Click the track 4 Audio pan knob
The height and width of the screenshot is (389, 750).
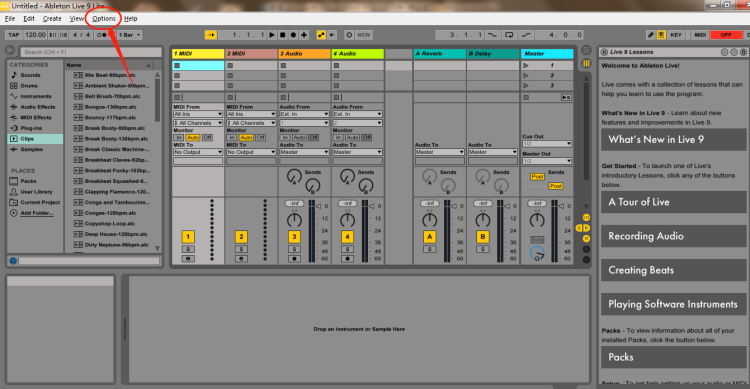tap(347, 220)
